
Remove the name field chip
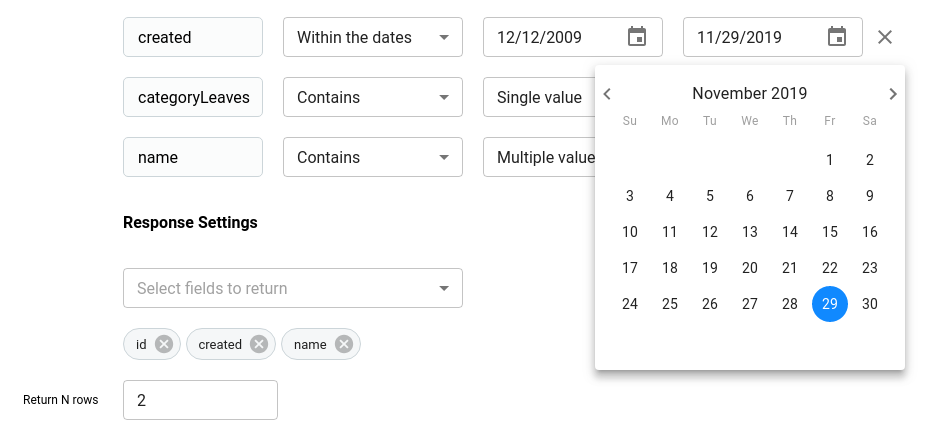pyautogui.click(x=344, y=344)
